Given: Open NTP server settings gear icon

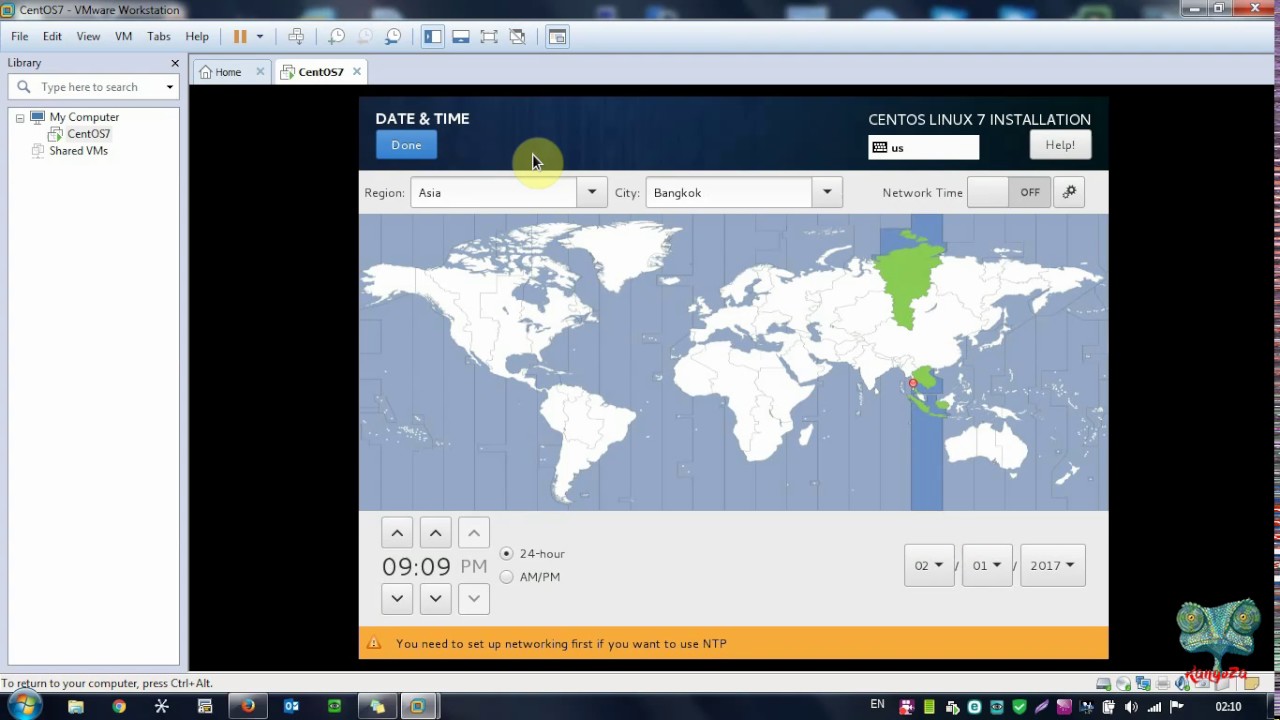Looking at the screenshot, I should click(x=1069, y=192).
